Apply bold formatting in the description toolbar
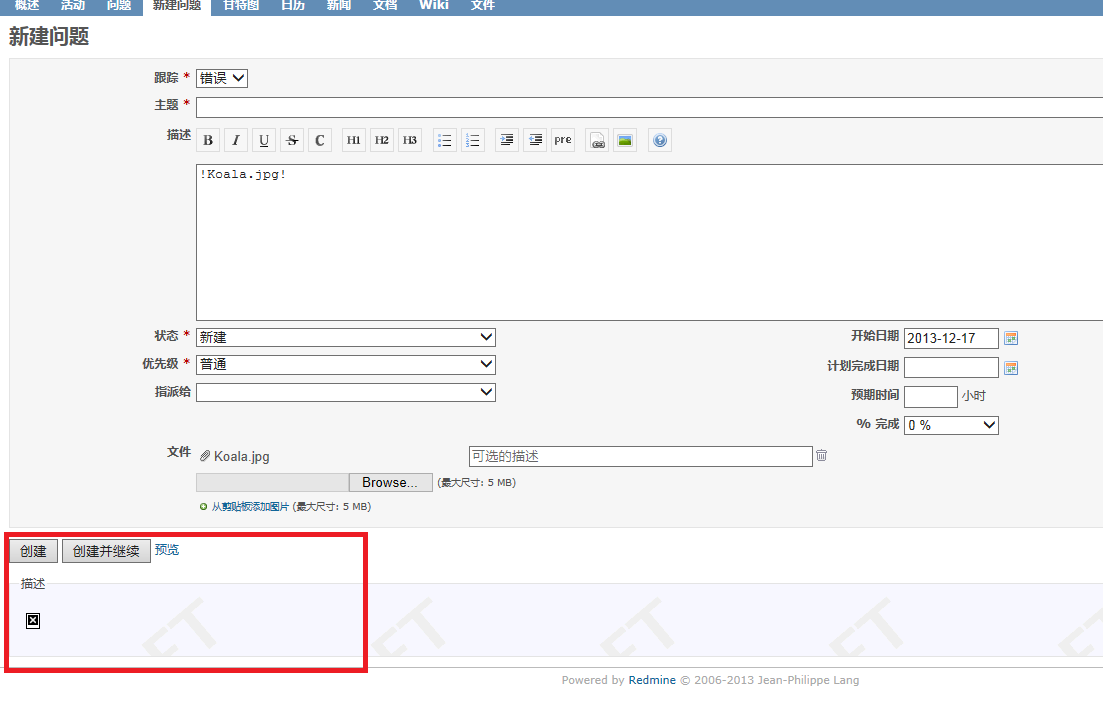The width and height of the screenshot is (1103, 708). [x=208, y=141]
